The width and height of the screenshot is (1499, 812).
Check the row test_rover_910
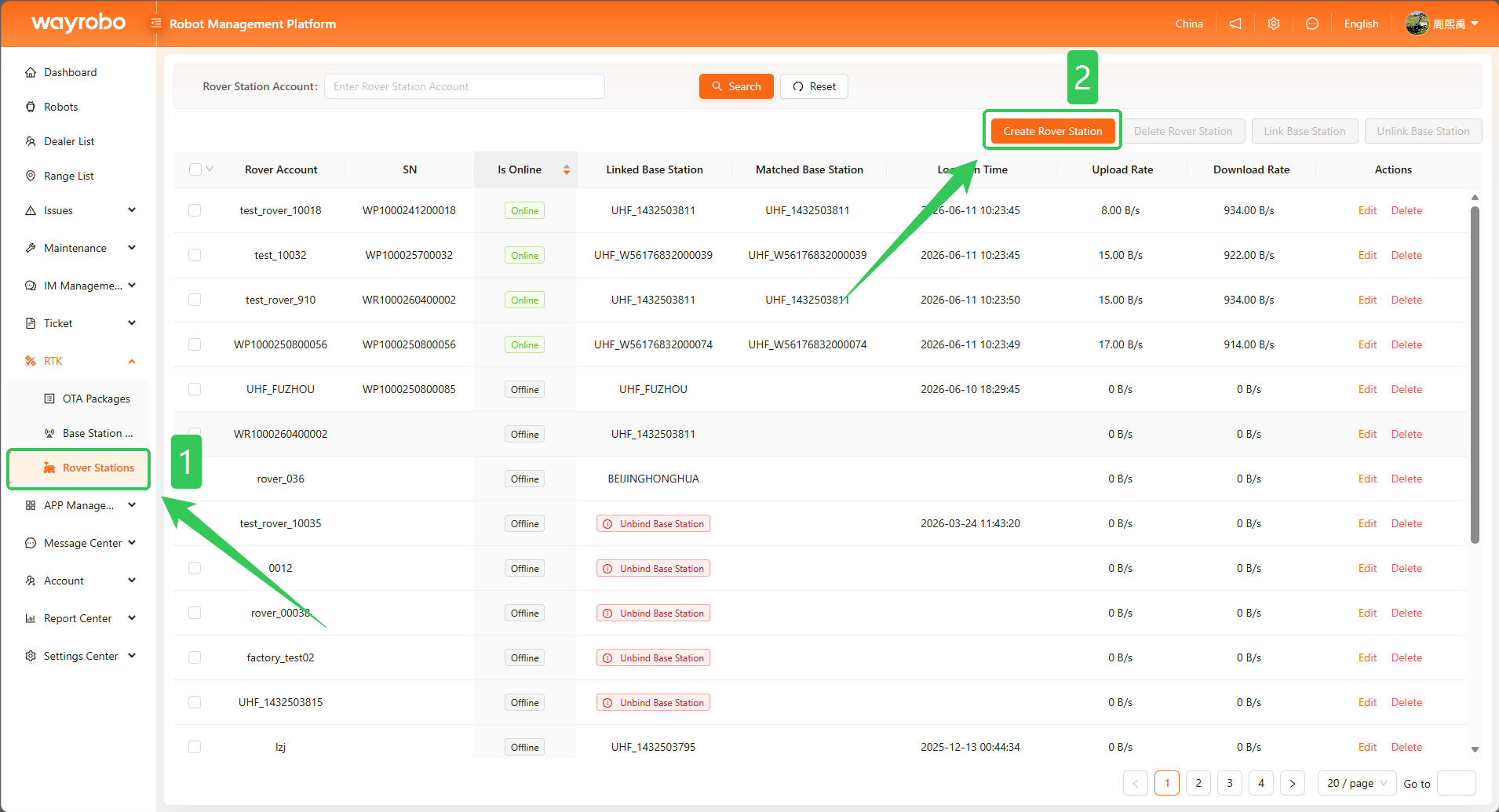click(x=195, y=300)
